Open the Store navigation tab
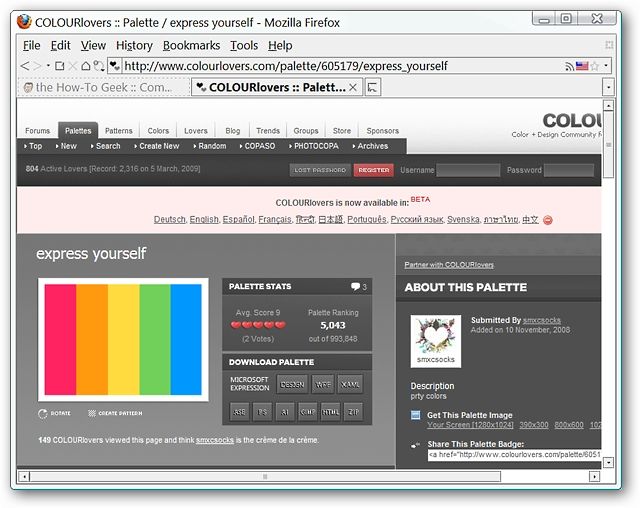The image size is (640, 508). click(x=342, y=131)
